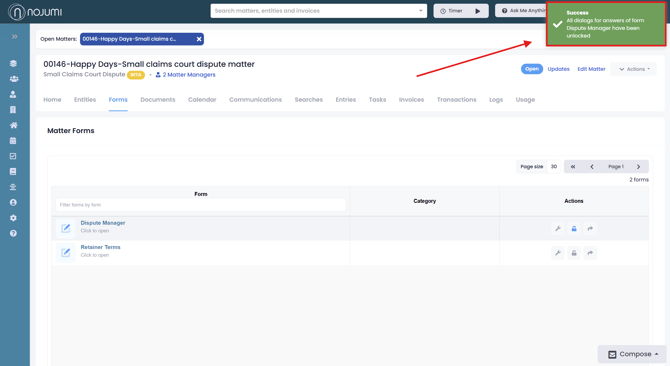Switch to the Transactions tab
This screenshot has height=366, width=670.
456,100
